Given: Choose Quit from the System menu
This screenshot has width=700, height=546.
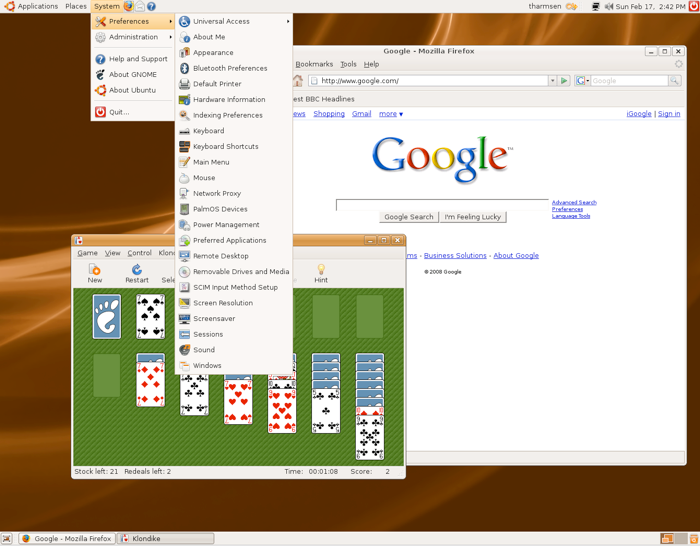Looking at the screenshot, I should coord(133,112).
